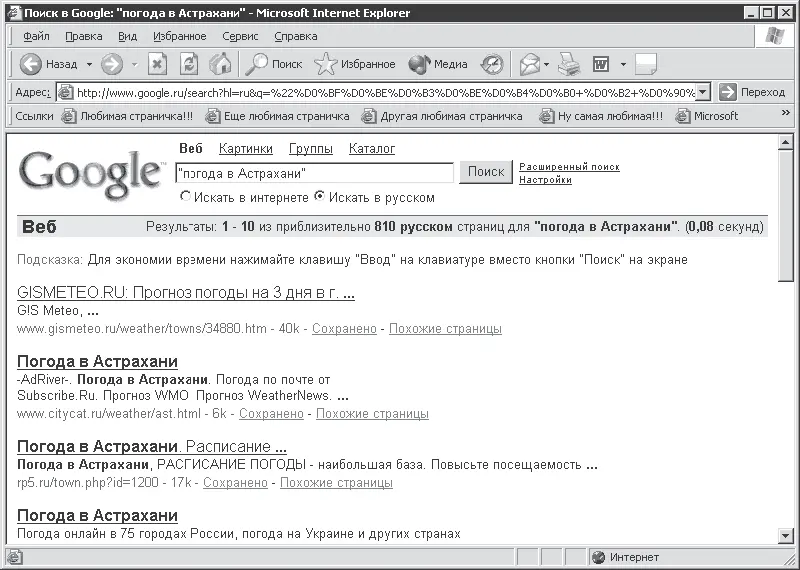This screenshot has height=570, width=800.
Task: Open Настройки link
Action: tap(545, 180)
